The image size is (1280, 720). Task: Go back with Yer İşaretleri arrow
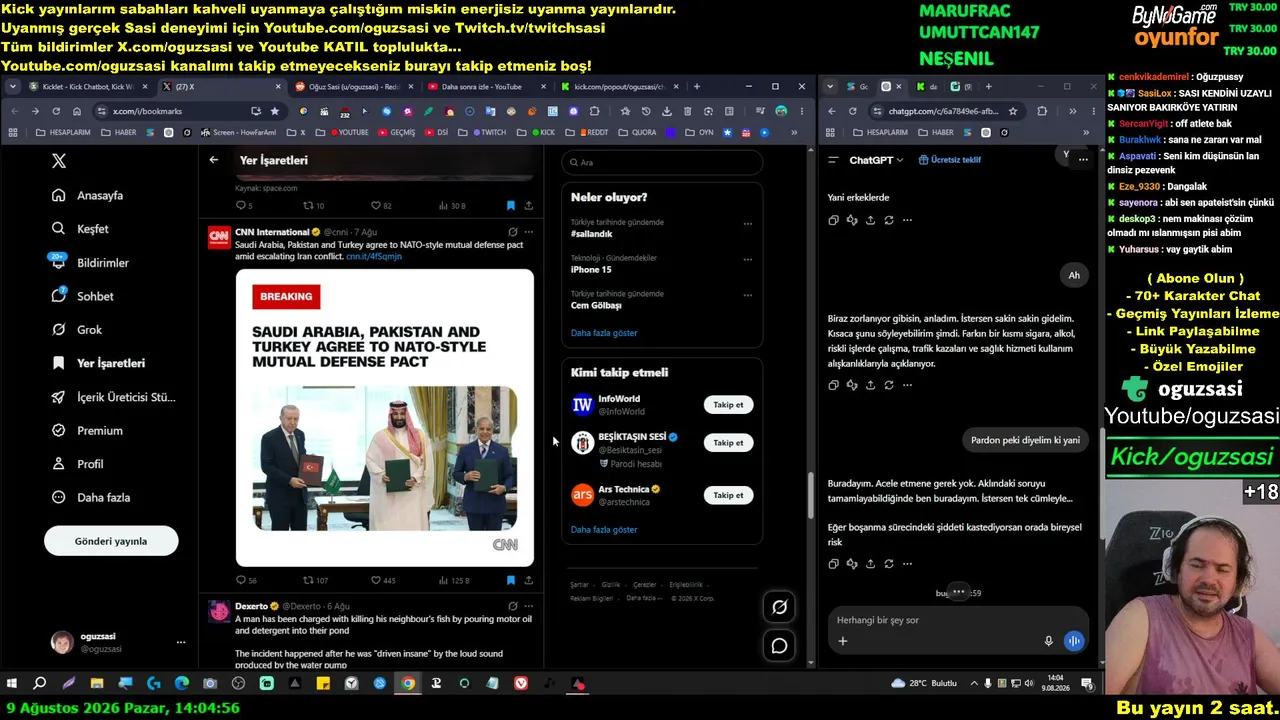[213, 160]
